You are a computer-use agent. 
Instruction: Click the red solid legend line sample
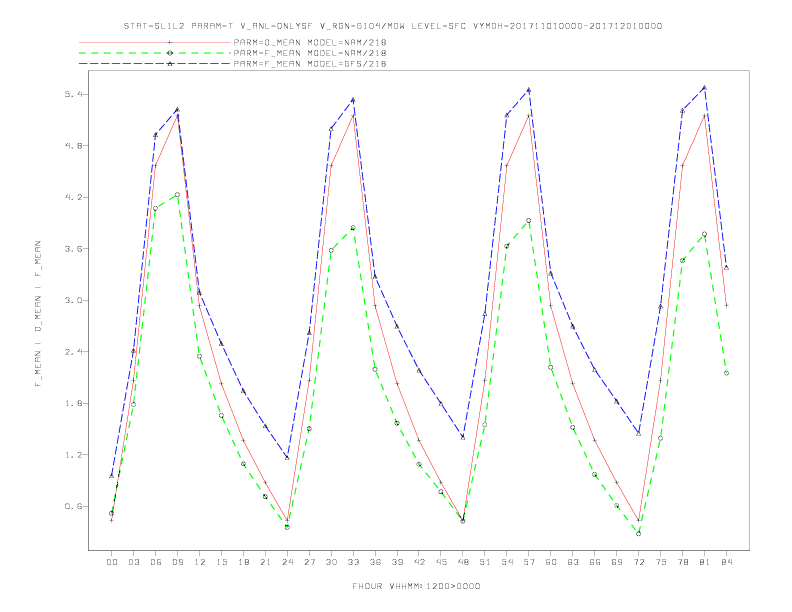point(155,42)
